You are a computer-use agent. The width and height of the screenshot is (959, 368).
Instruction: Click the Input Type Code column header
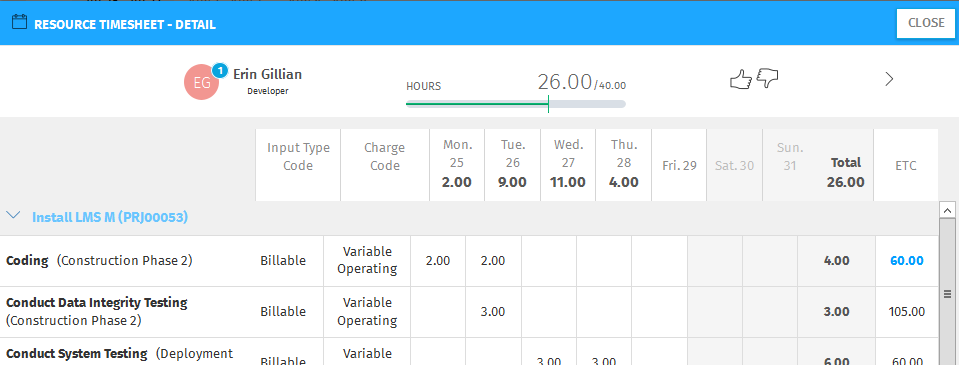(x=298, y=165)
